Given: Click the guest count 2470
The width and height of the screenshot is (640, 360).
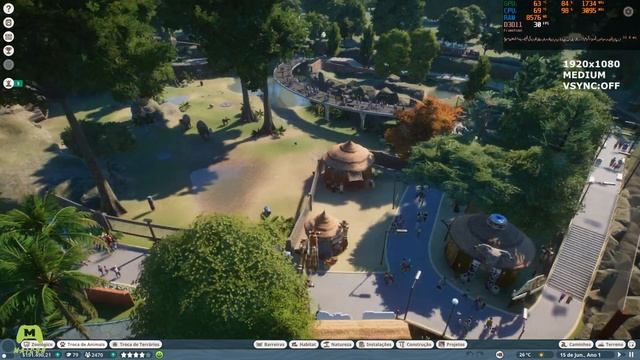Looking at the screenshot, I should (94, 355).
